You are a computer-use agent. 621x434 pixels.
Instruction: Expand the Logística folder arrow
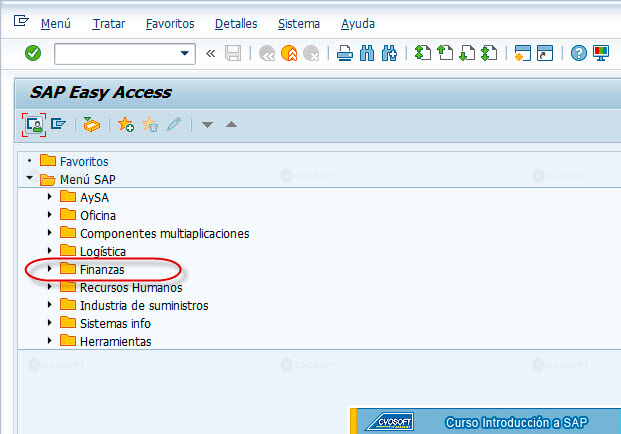pos(50,251)
